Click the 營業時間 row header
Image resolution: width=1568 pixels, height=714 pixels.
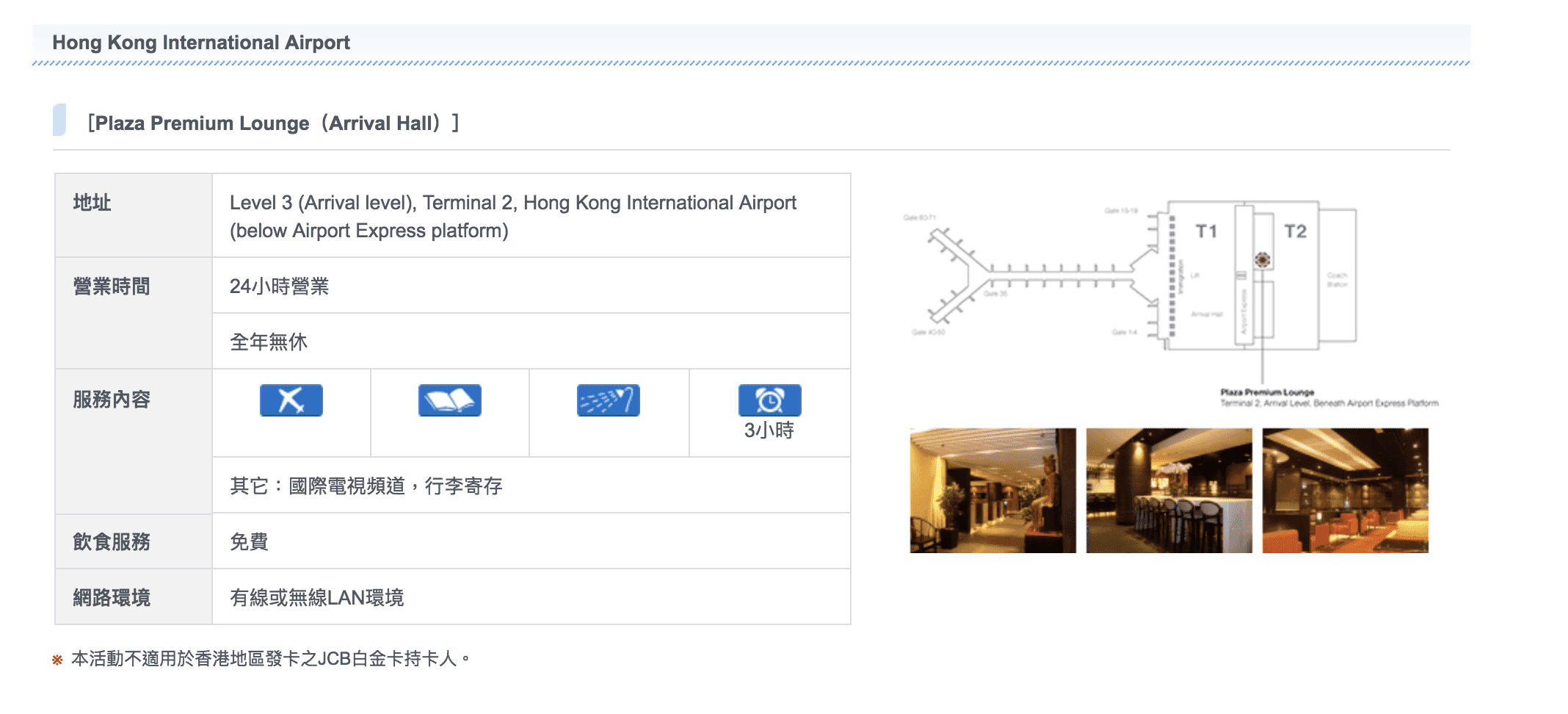[x=134, y=314]
